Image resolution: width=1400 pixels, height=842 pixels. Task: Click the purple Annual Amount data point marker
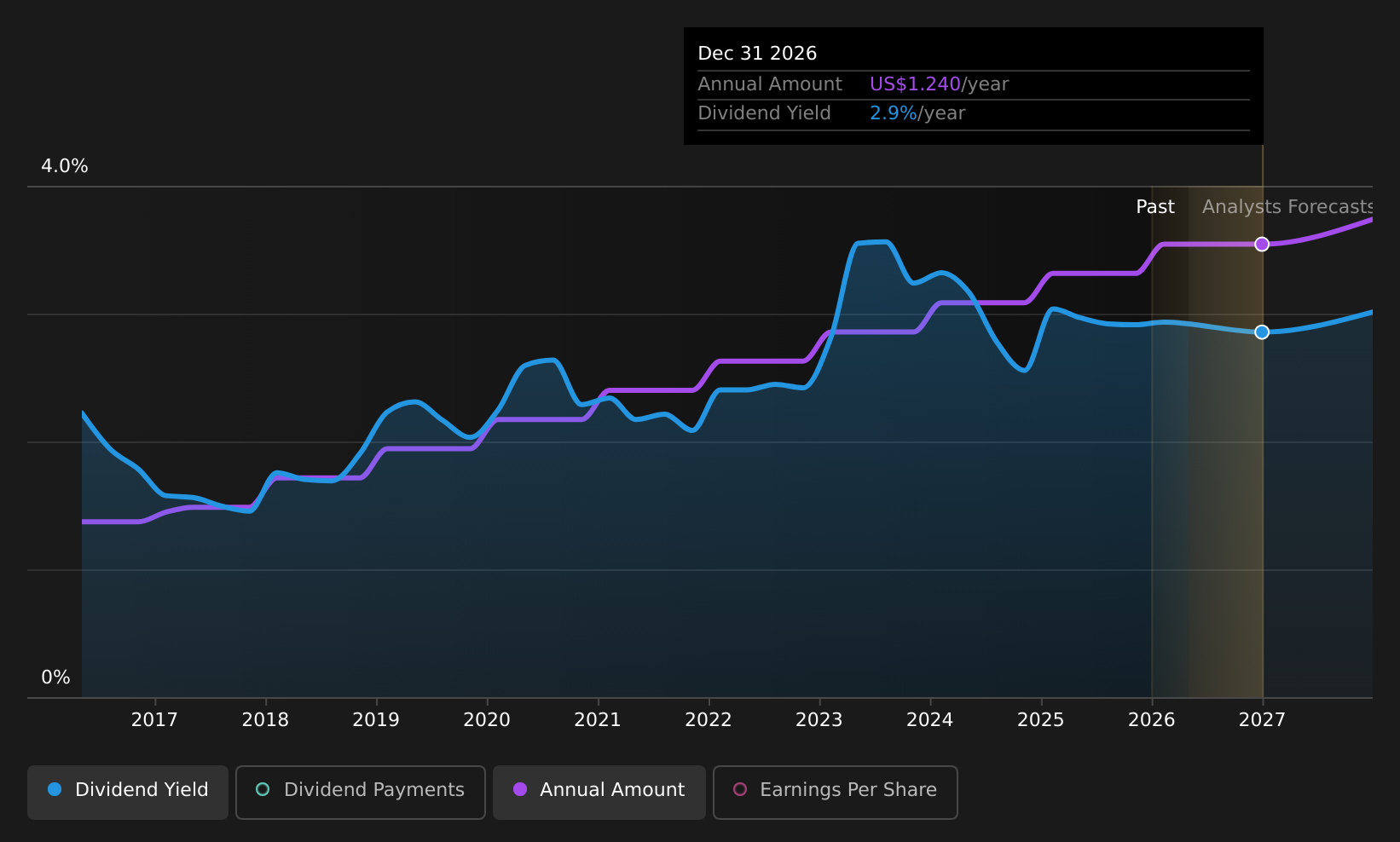pos(1262,245)
